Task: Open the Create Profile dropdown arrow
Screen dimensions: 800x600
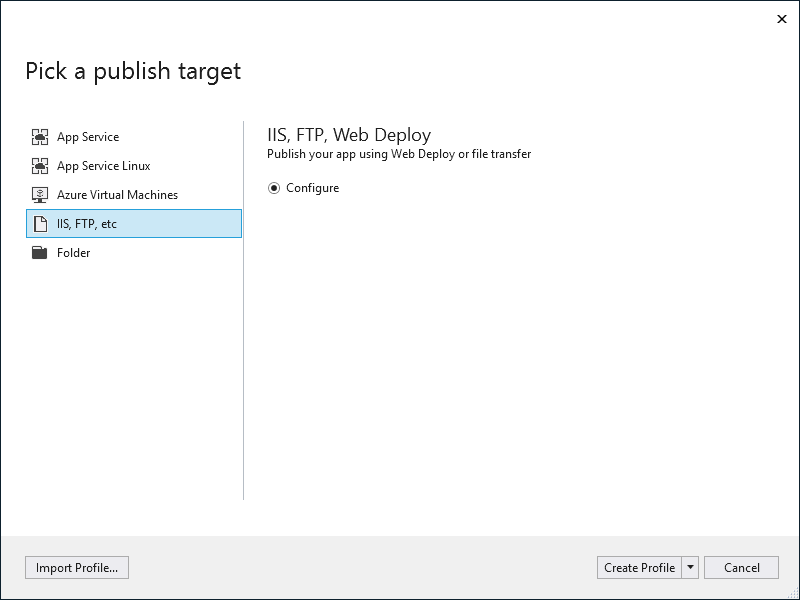Action: click(690, 567)
